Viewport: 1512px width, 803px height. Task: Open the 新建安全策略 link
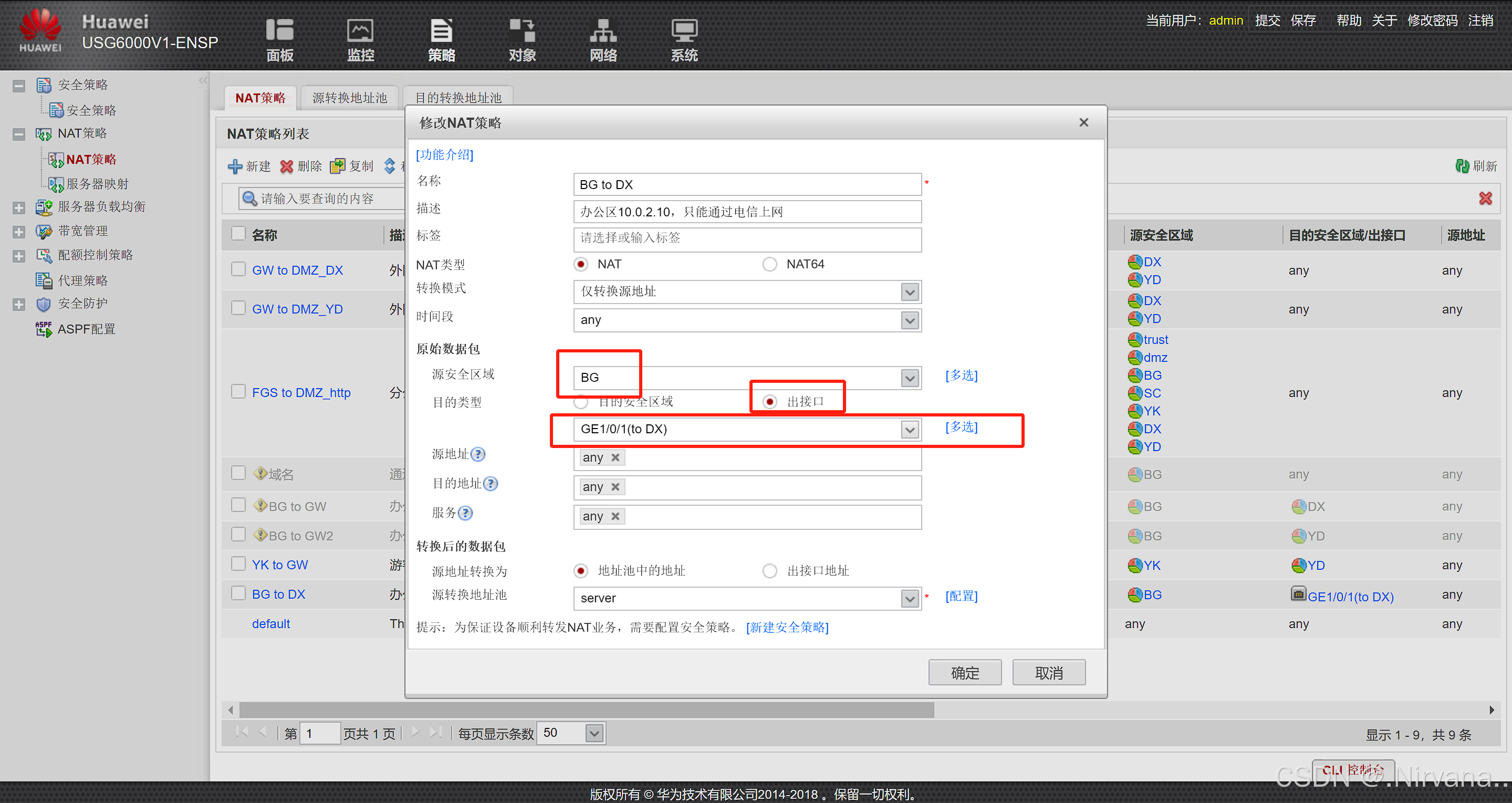tap(787, 628)
